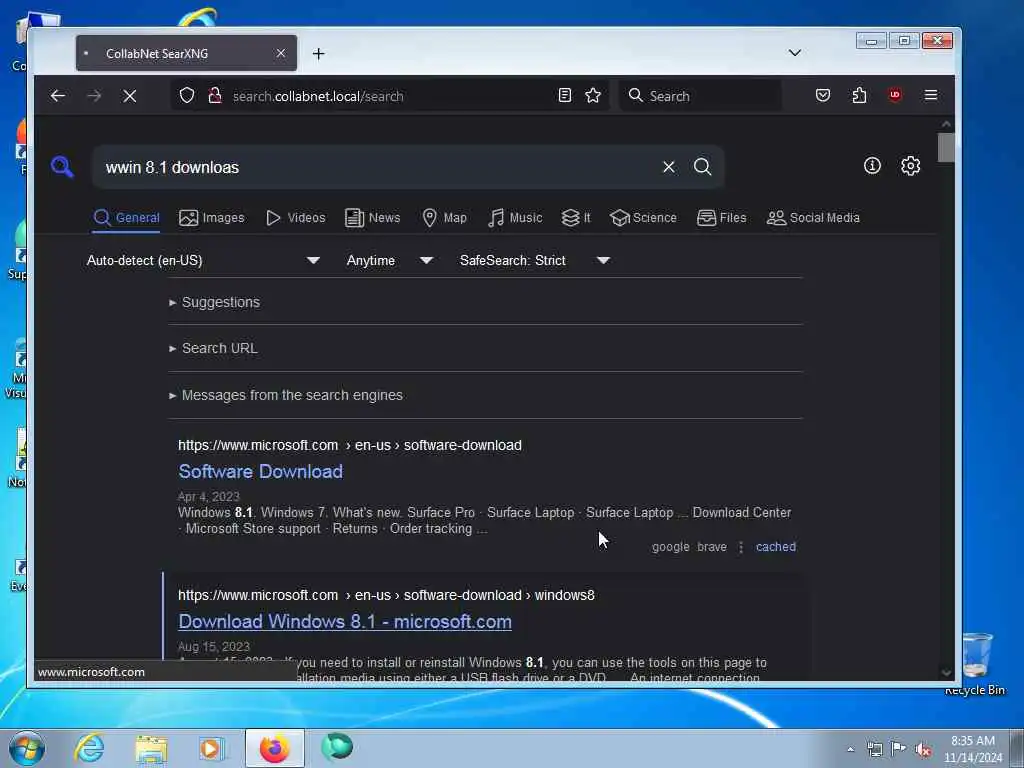Open the SearXNG logo home link
Viewport: 1024px width, 768px height.
point(62,167)
